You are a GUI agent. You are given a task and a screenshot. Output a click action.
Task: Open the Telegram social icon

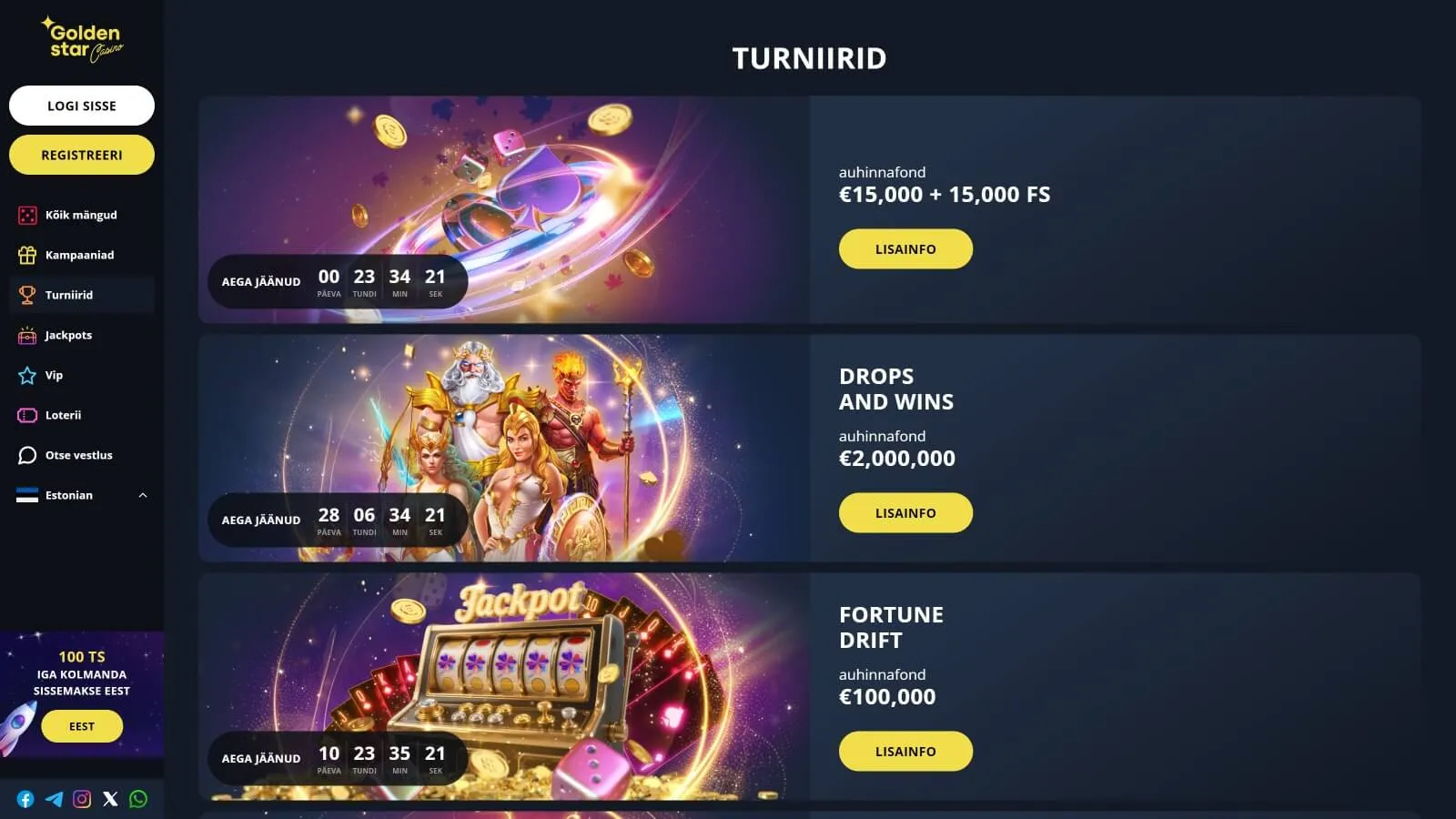54,799
